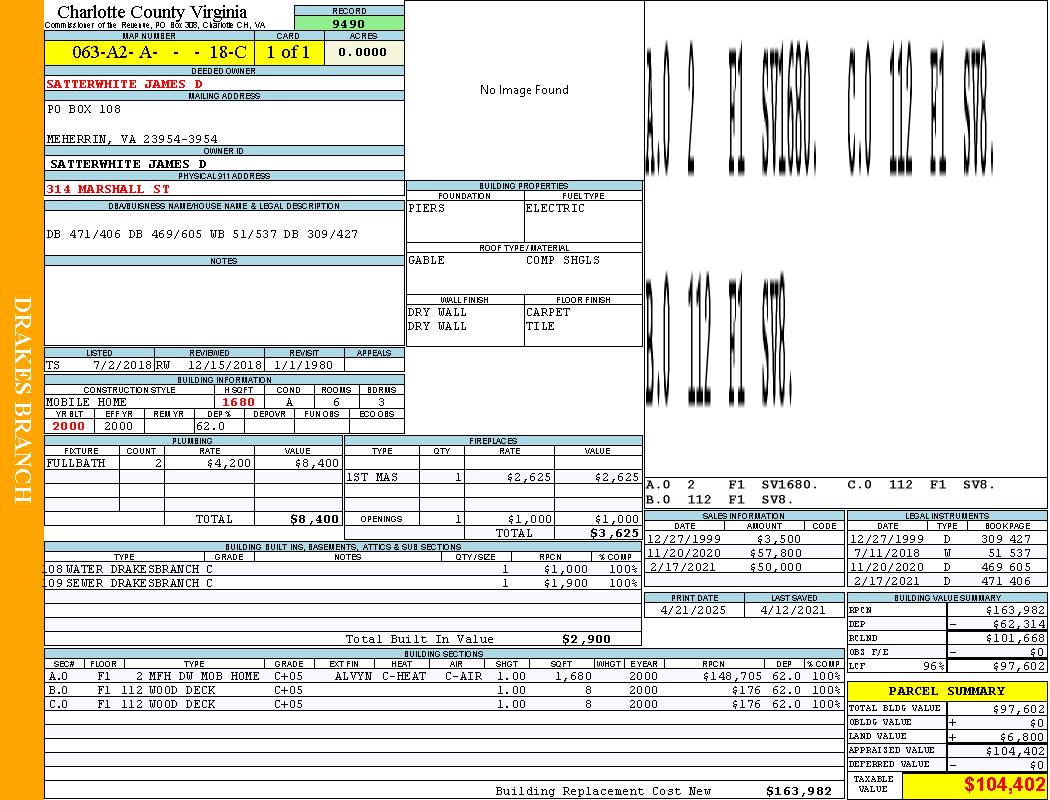This screenshot has height=800, width=1050.
Task: Click the sale amount $50,000
Action: [775, 568]
